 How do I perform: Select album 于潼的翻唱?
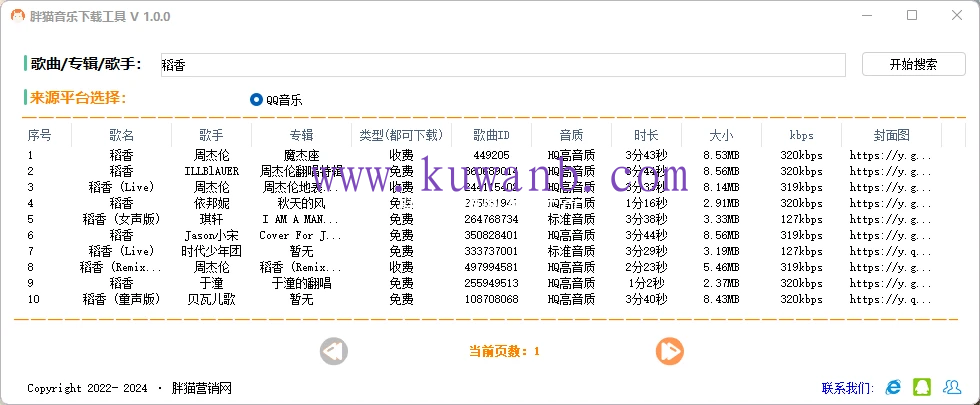coord(301,284)
